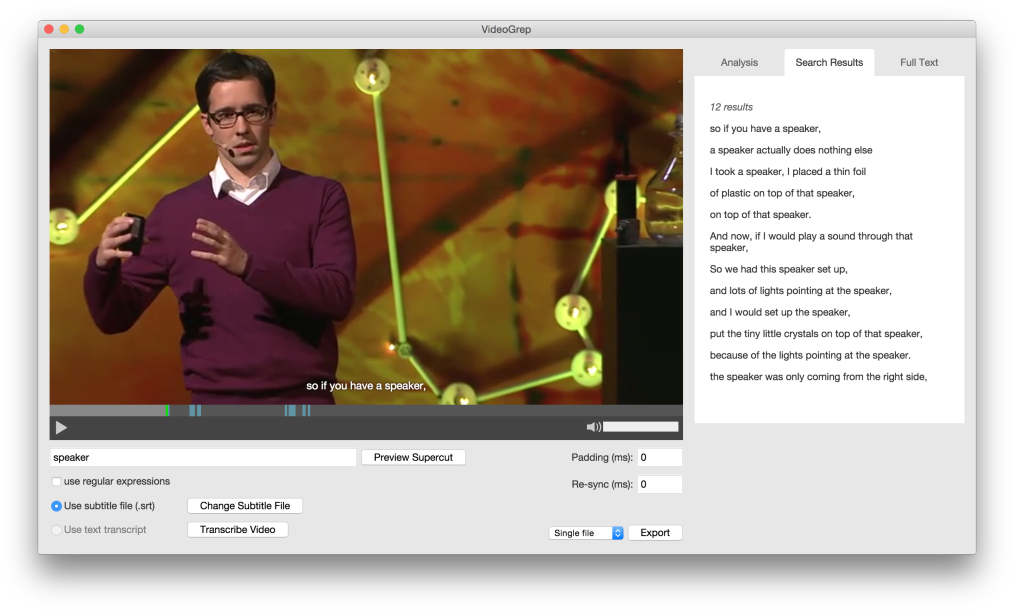Screen dimensions: 1013x611
Task: Select 'Use text transcript' radio option
Action: click(56, 530)
